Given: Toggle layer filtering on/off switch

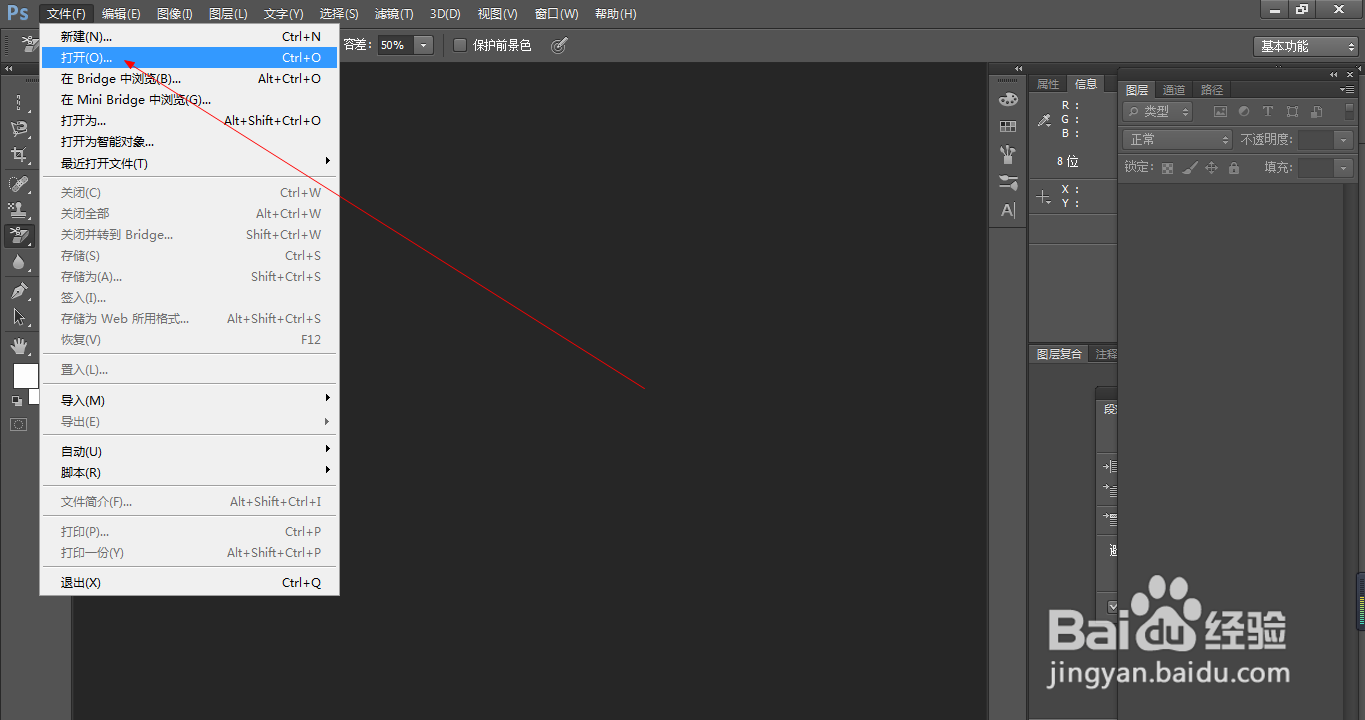Looking at the screenshot, I should pos(1348,112).
